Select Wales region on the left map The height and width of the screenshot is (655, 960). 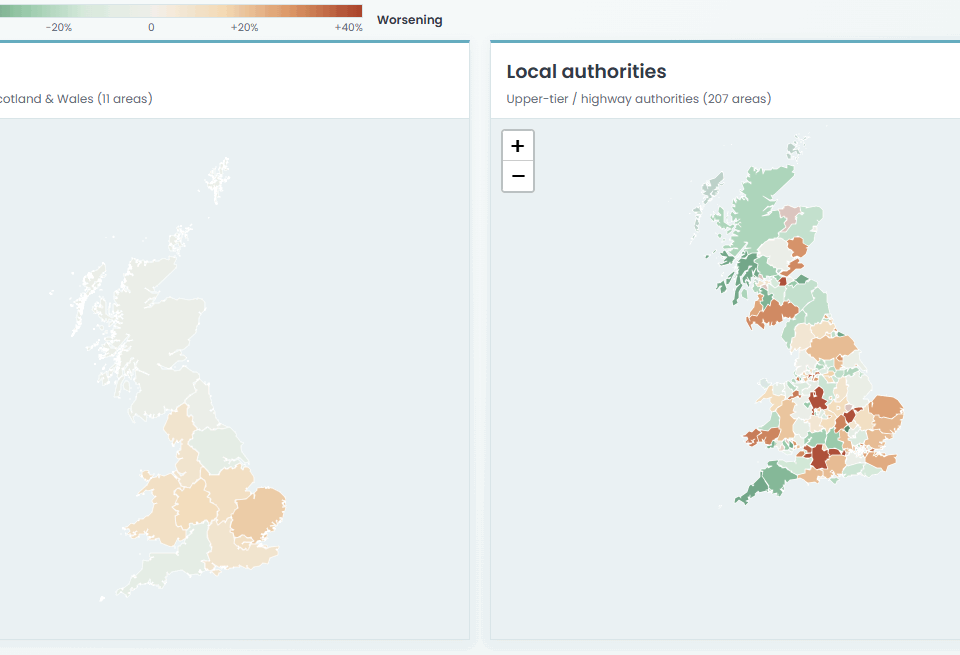(x=158, y=511)
